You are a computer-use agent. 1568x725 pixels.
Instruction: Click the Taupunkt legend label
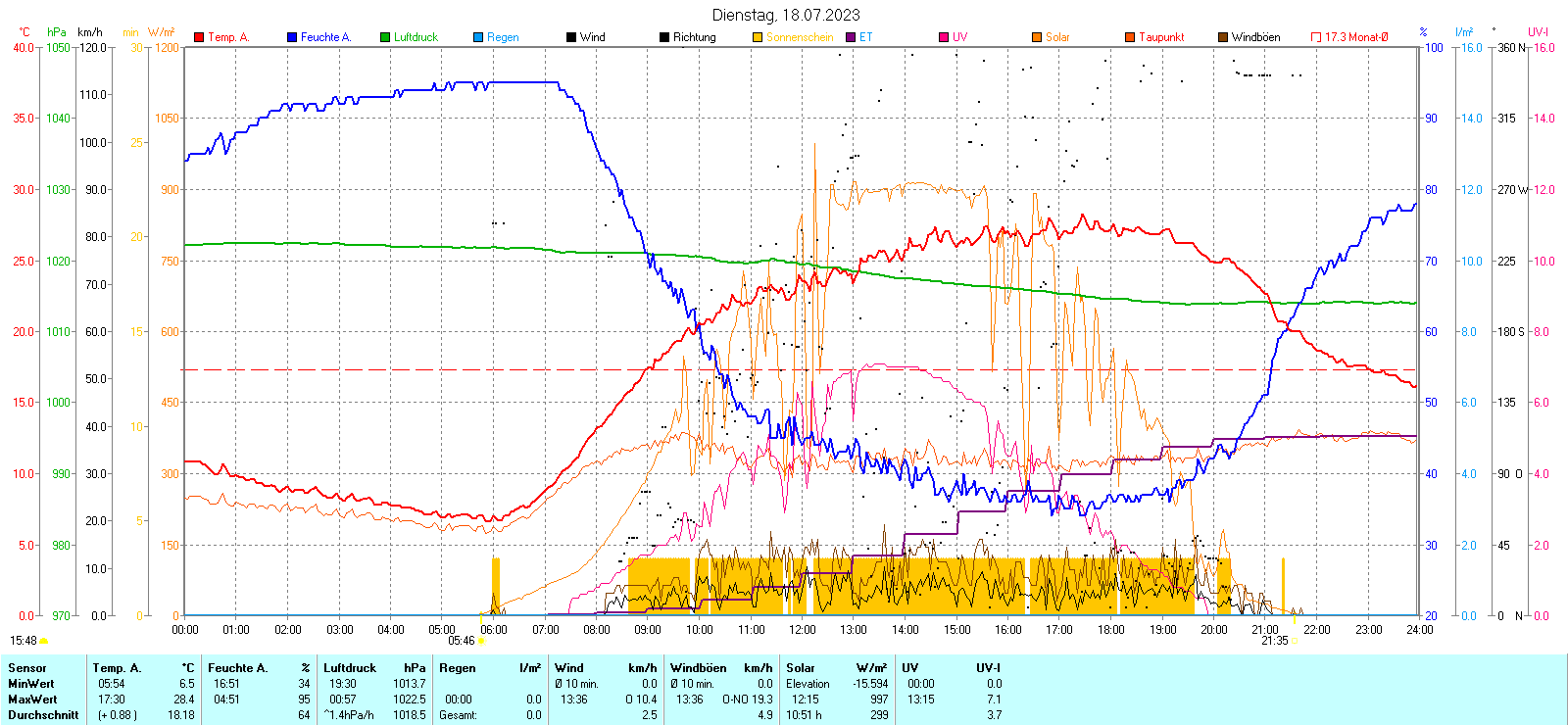tap(1161, 37)
